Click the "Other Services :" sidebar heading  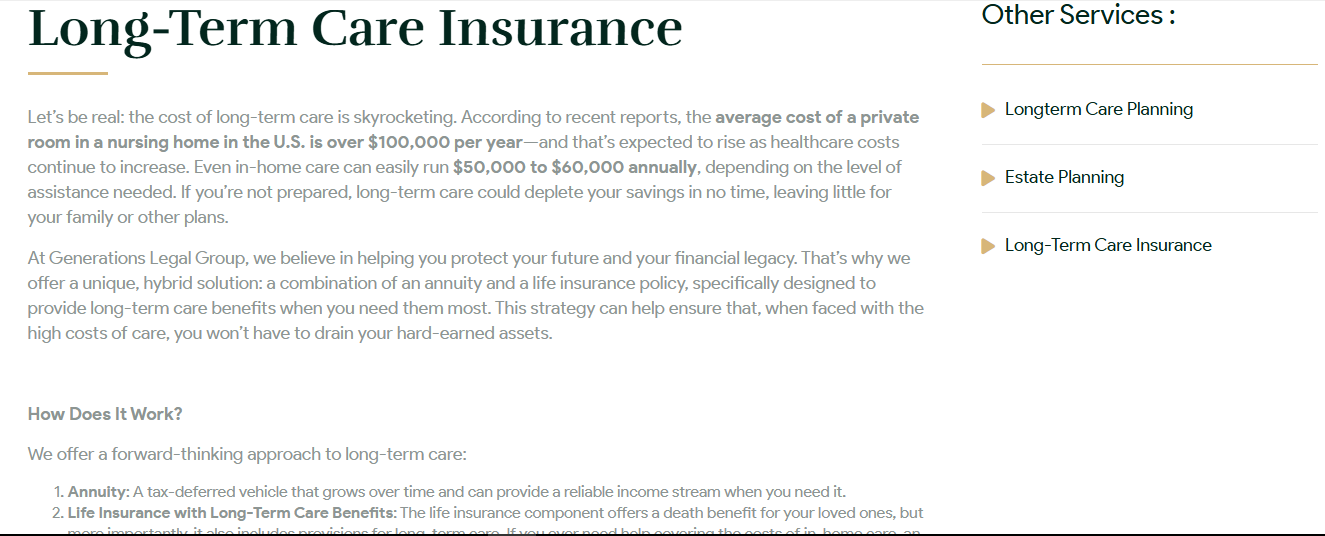(1078, 15)
